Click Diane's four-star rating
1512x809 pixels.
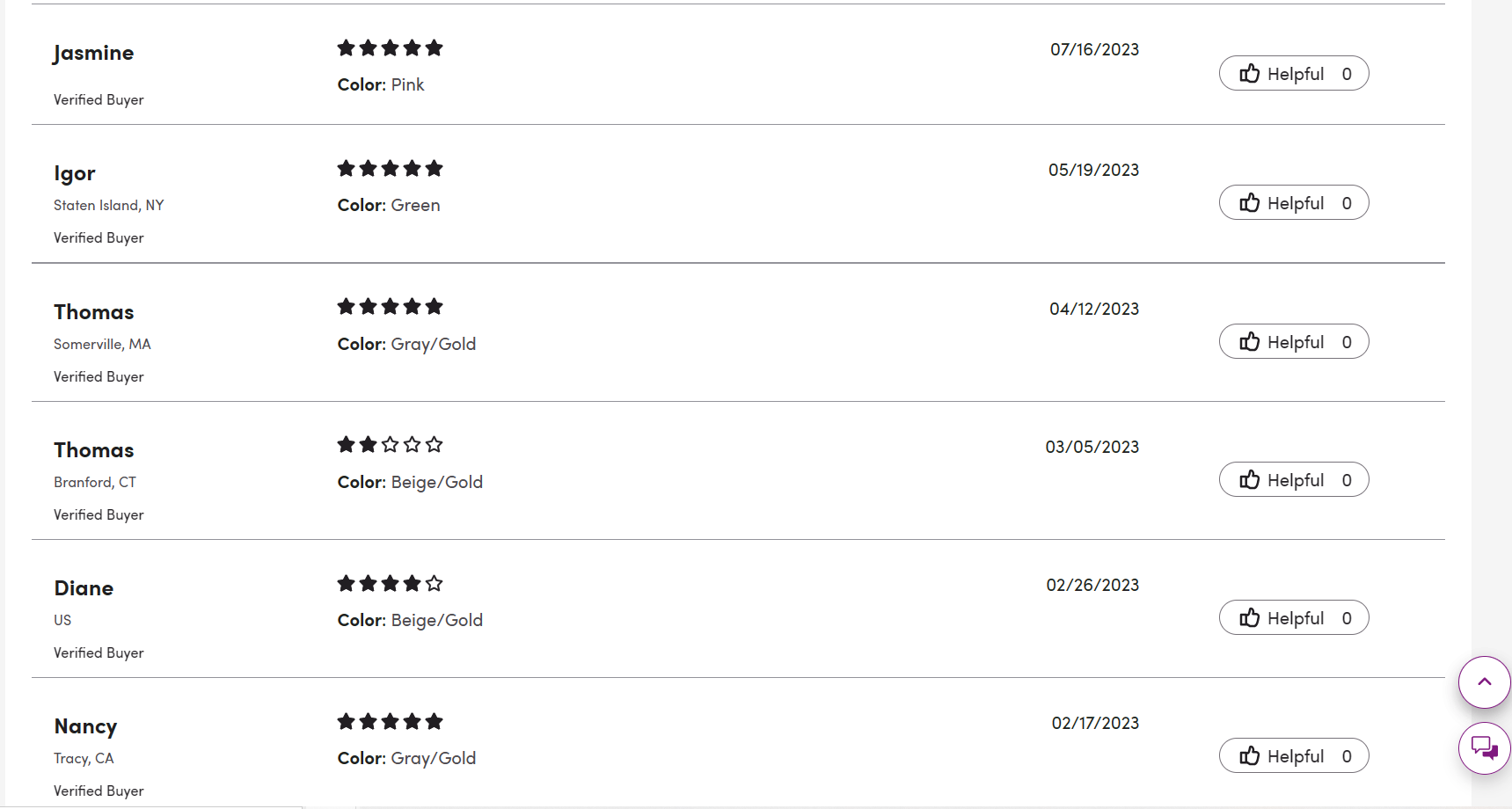tap(390, 584)
